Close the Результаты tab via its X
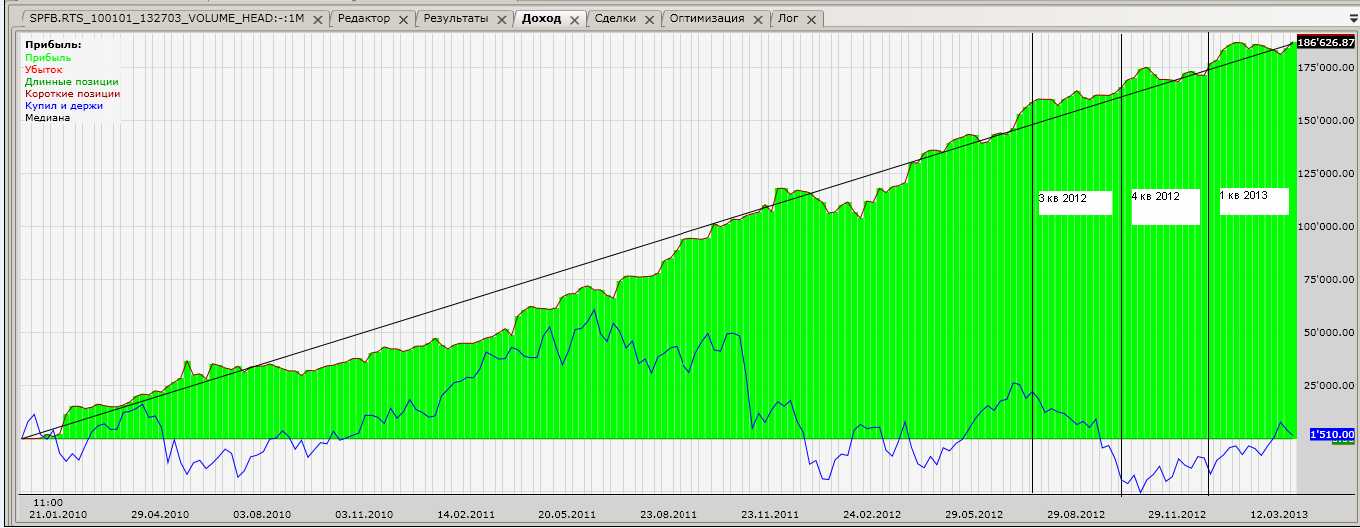Screen dimensions: 1360x528 click(x=501, y=19)
